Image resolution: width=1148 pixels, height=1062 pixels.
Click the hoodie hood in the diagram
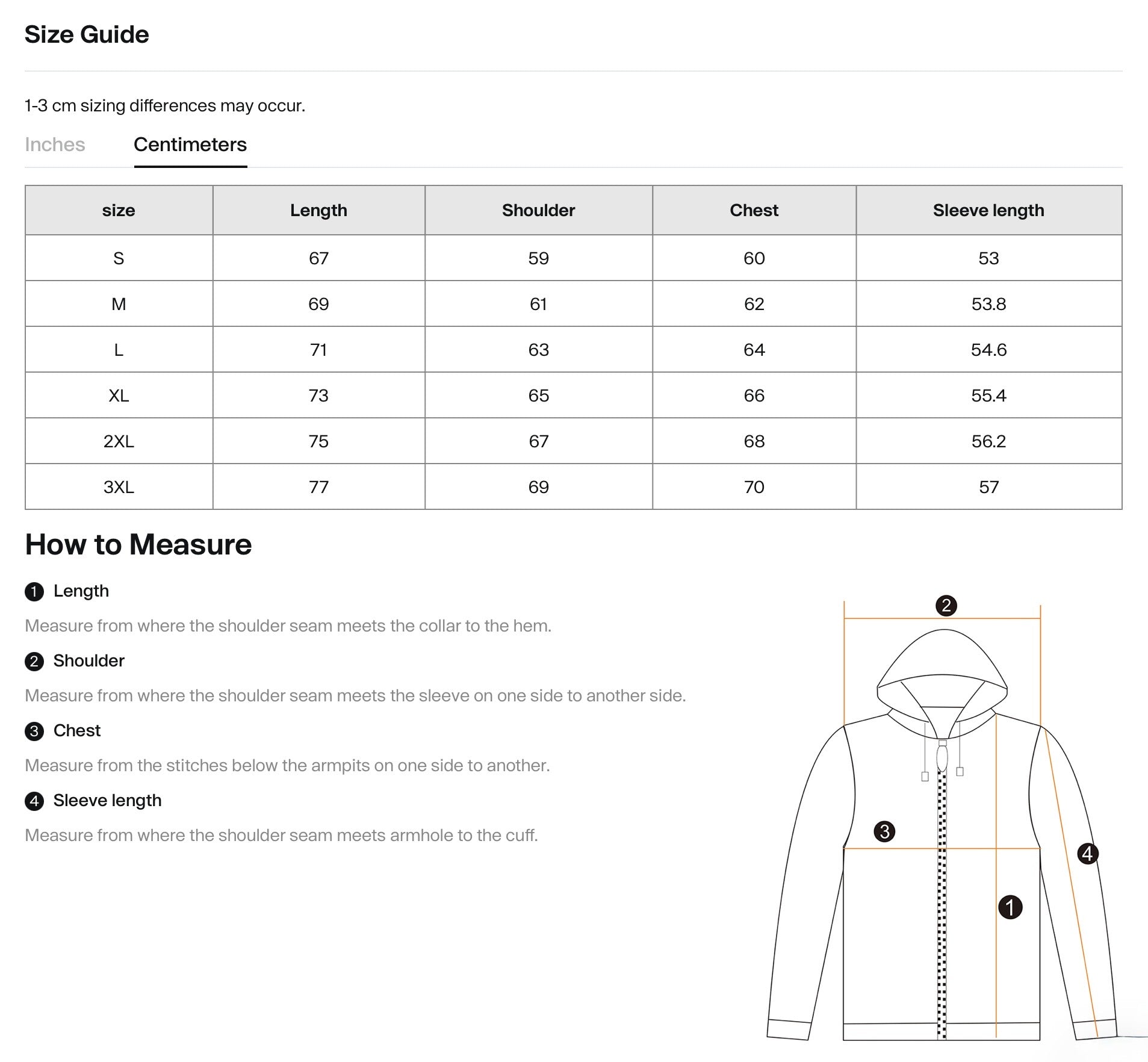942,668
